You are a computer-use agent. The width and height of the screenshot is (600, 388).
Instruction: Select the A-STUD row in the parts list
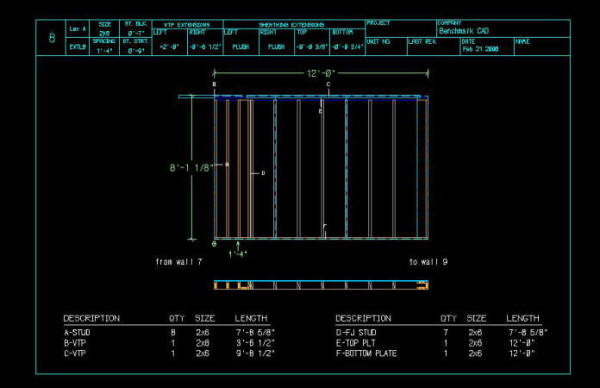tap(169, 333)
